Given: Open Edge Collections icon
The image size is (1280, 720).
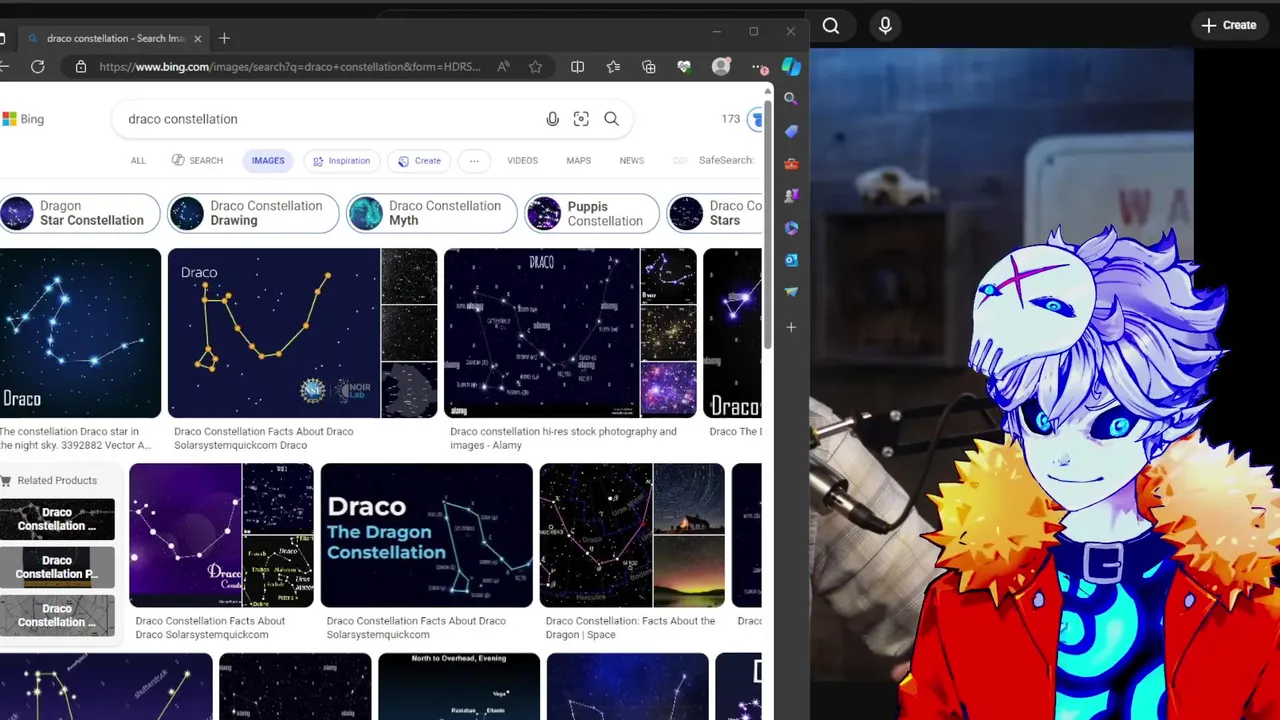Looking at the screenshot, I should 649,67.
